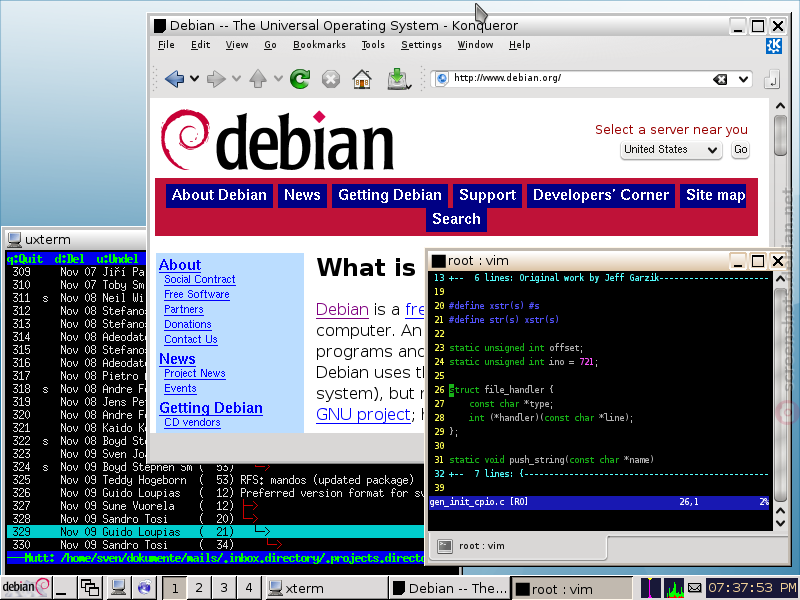Open the GNU project link

click(363, 414)
